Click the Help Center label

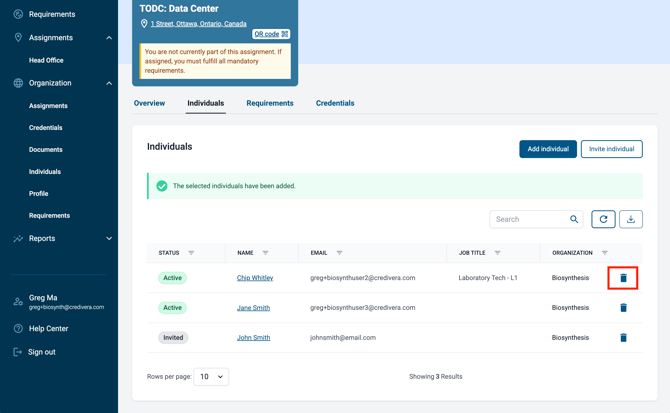pyautogui.click(x=49, y=328)
